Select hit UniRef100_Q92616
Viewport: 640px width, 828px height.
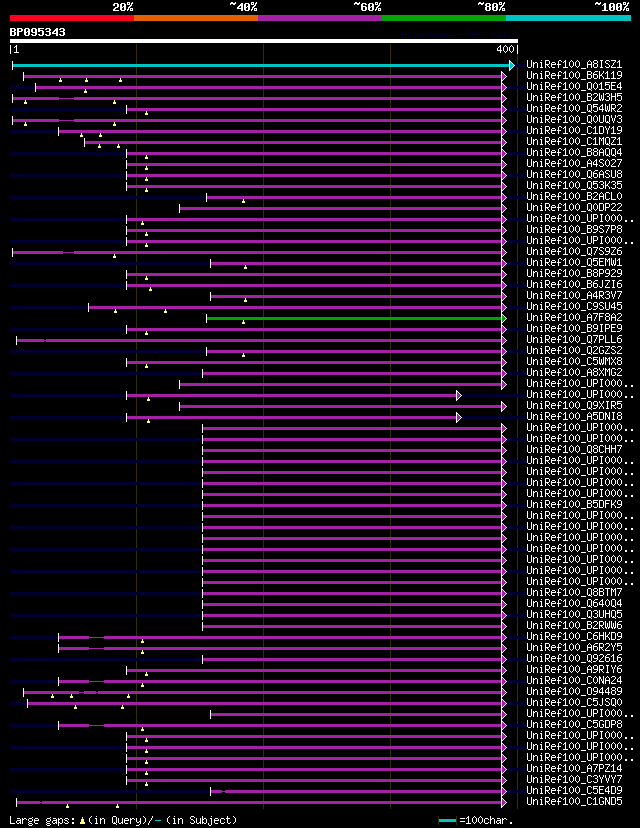574,658
